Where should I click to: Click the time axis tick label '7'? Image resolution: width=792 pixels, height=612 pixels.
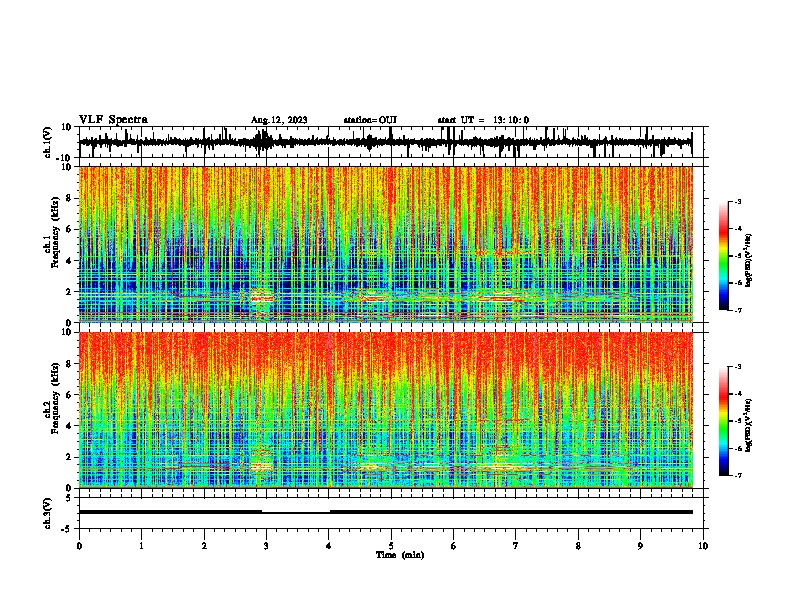[x=516, y=546]
